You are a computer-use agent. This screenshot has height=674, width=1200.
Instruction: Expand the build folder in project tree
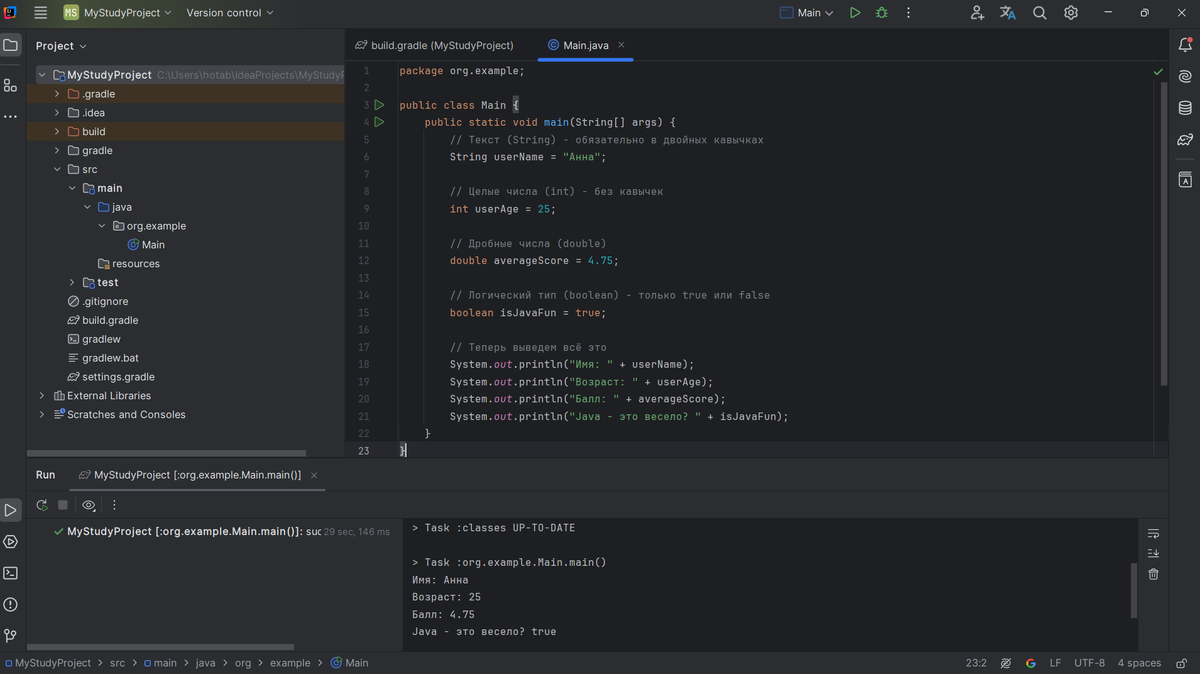tap(57, 132)
